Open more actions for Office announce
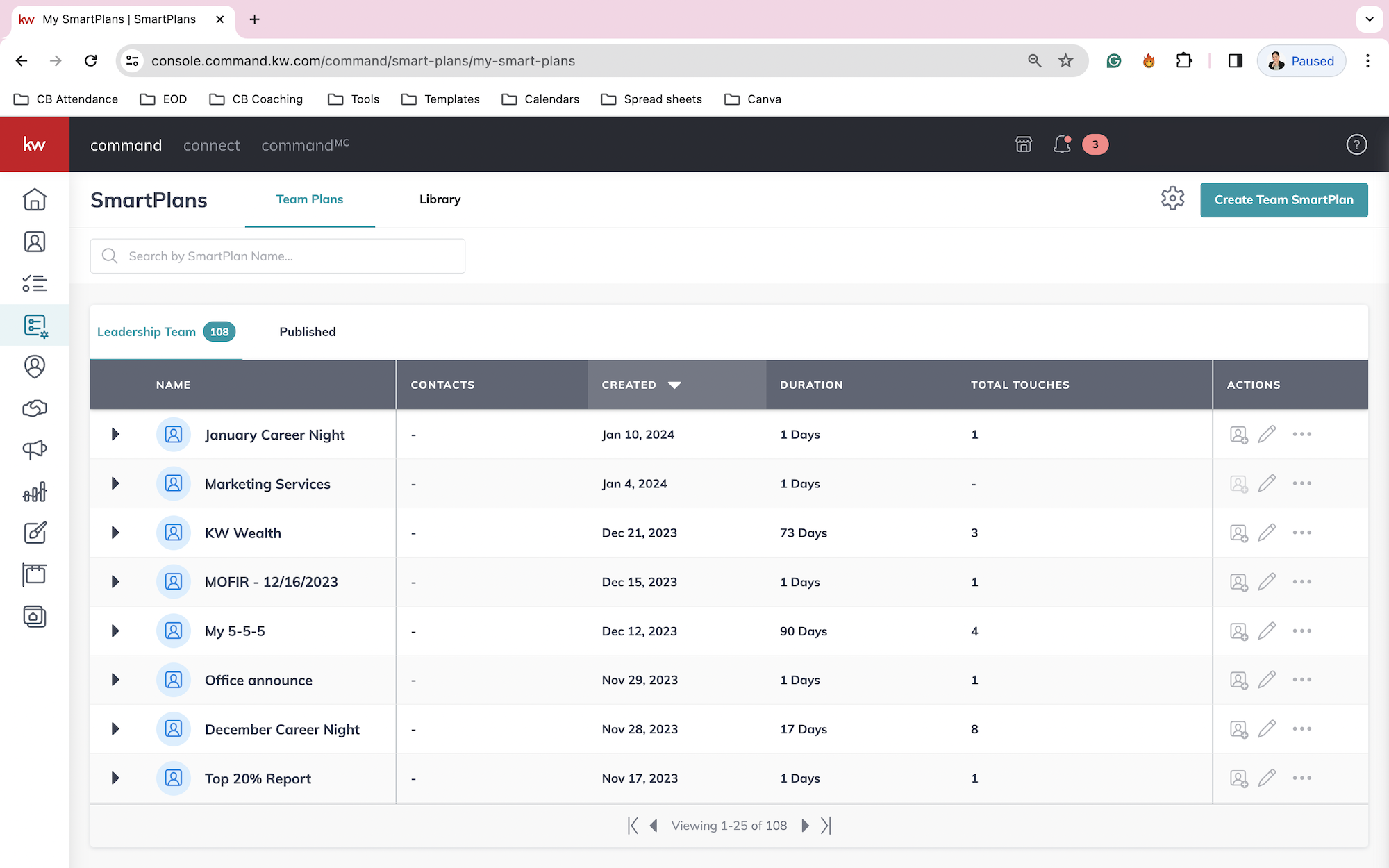 tap(1302, 680)
